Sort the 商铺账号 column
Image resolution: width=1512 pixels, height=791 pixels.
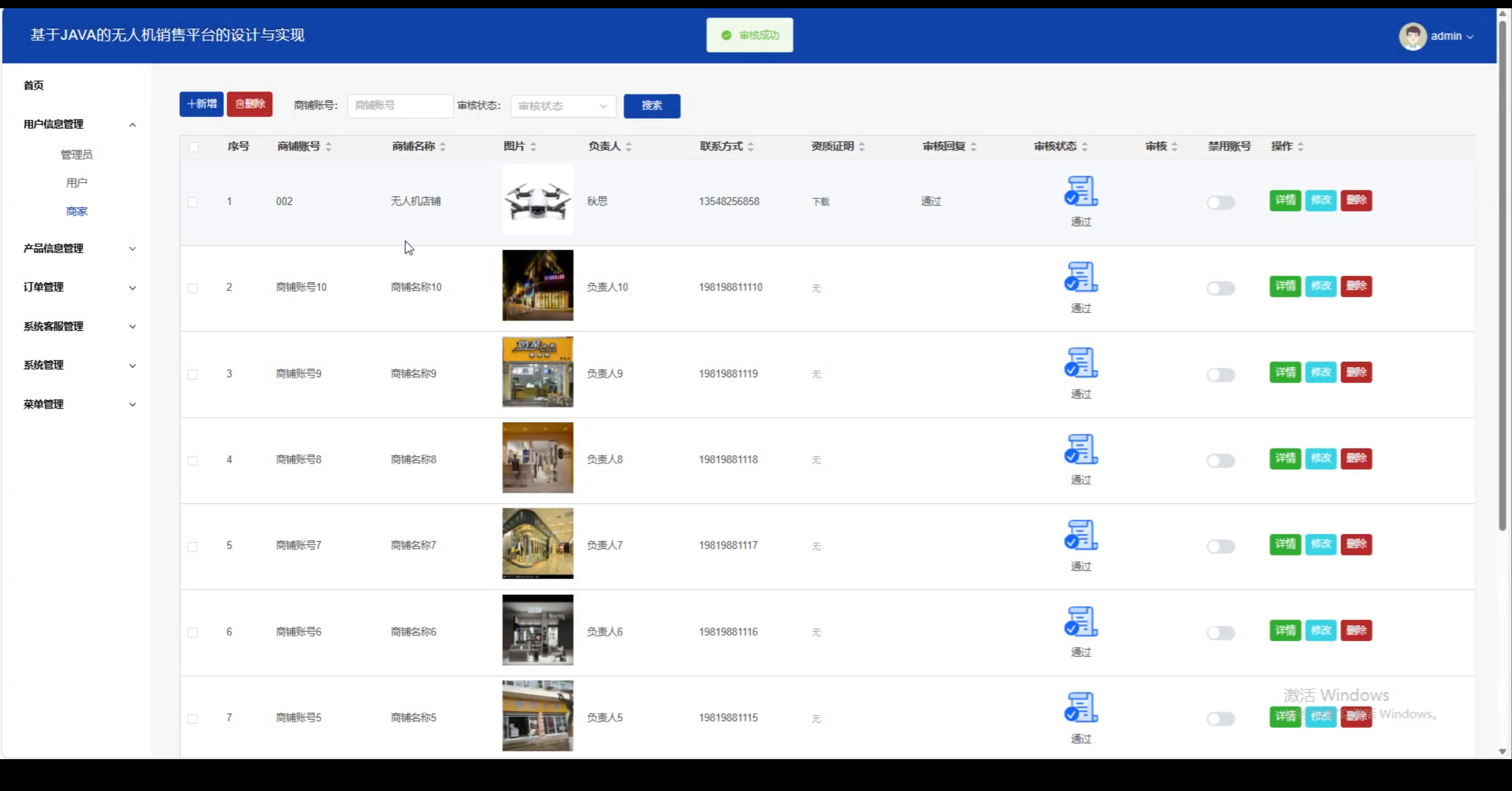pyautogui.click(x=328, y=146)
